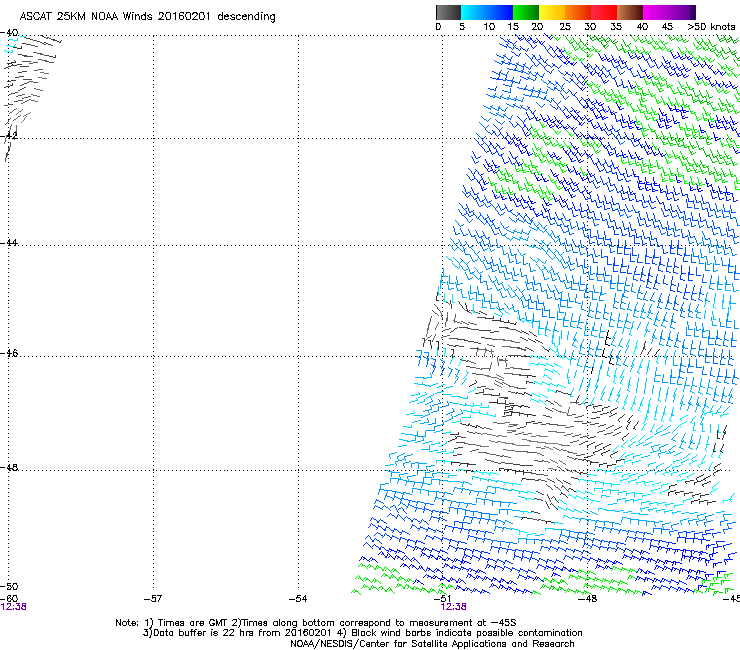
Task: Click the chart title 'ASCAT 25KM NOAA Winds 20160201 descending'
Action: 148,17
